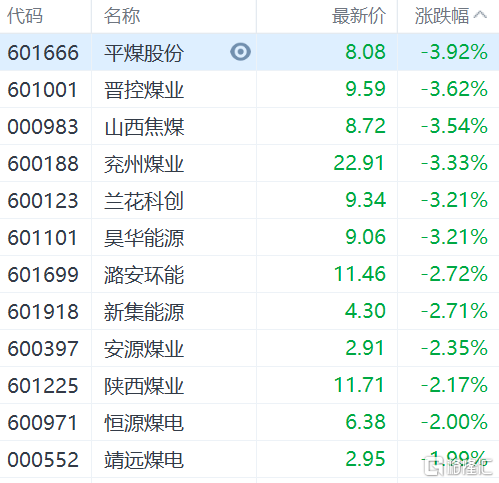Select stock code 601101
499x483 pixels.
point(42,238)
